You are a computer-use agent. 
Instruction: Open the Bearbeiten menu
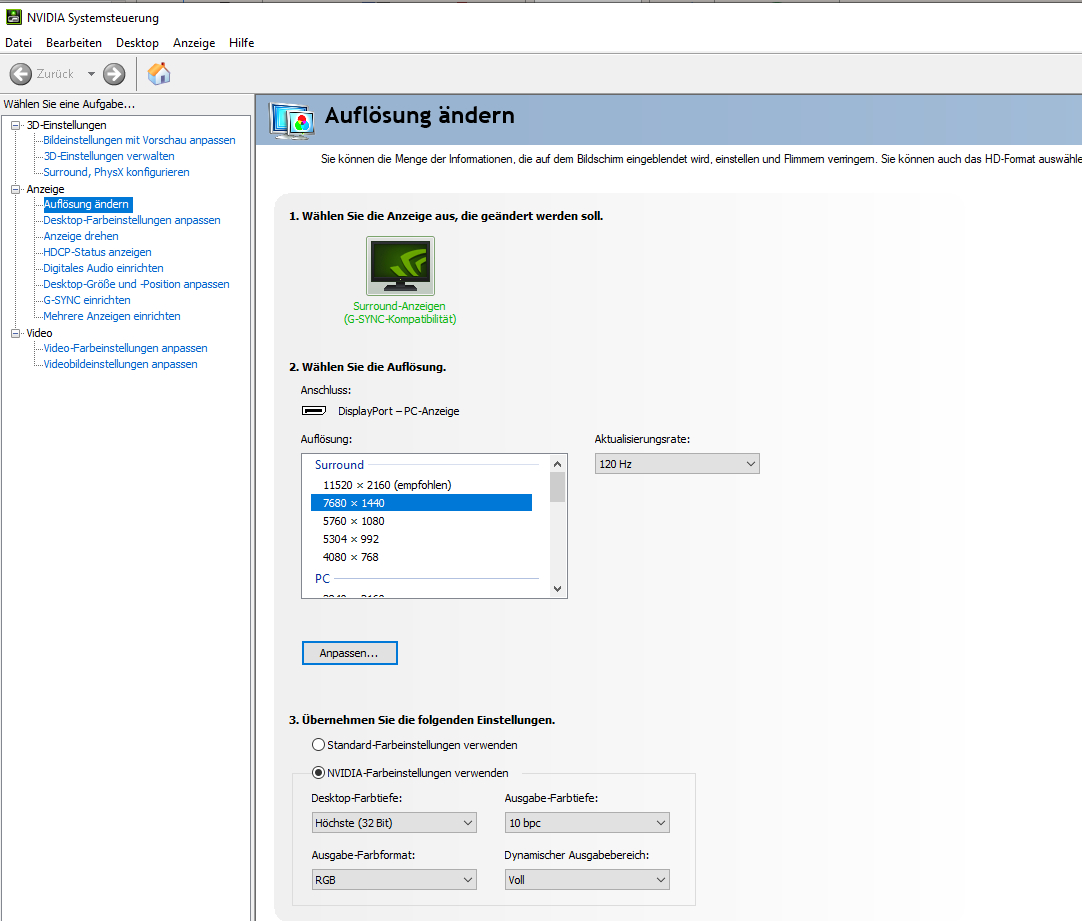pos(74,43)
